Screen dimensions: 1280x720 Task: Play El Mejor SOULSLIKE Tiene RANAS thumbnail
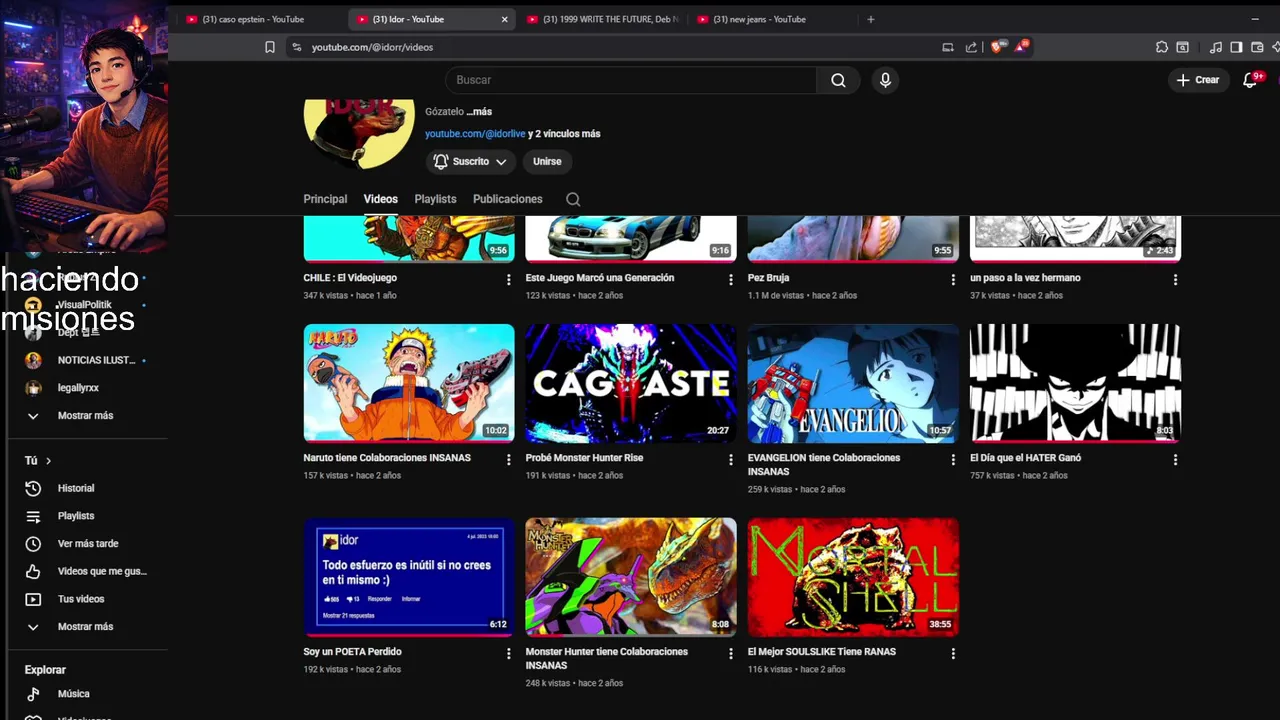point(853,577)
